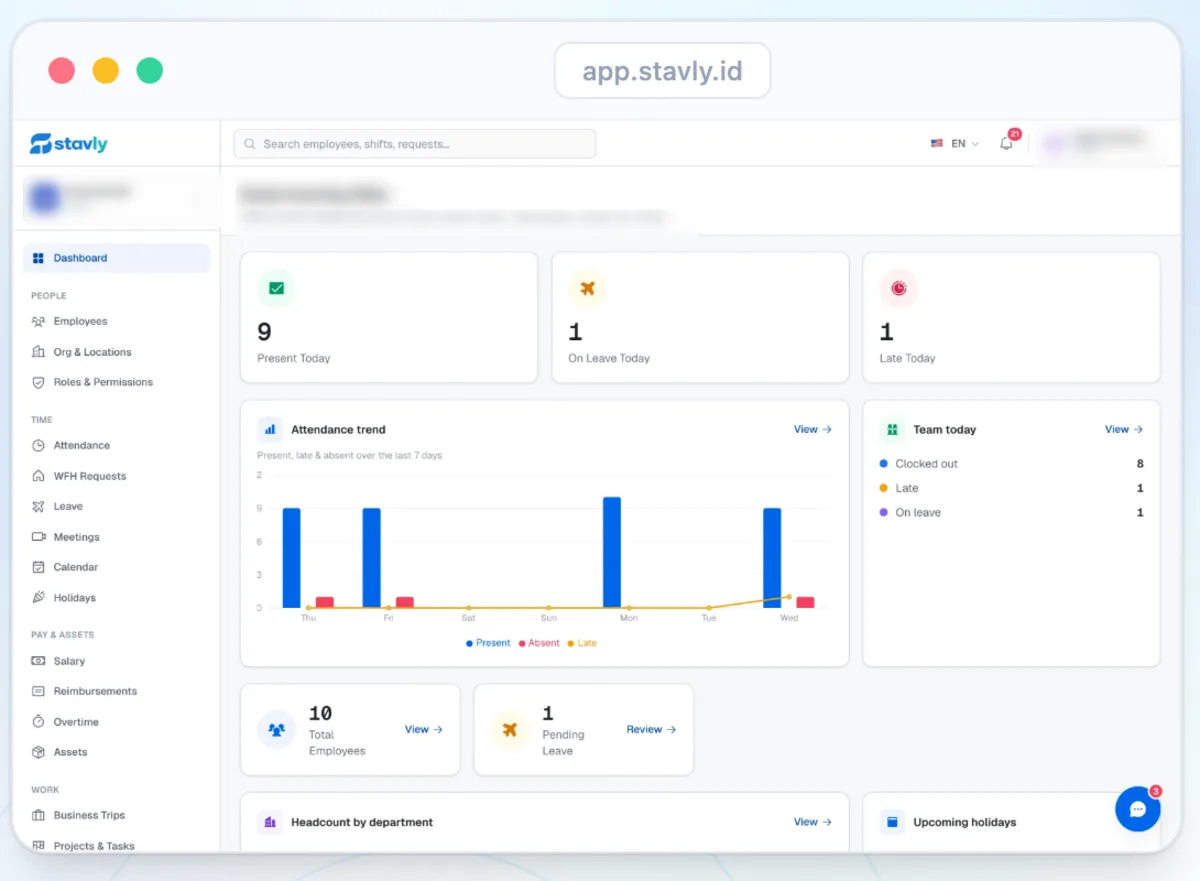Open the notifications bell icon
Screen dimensions: 1200x881
[1006, 143]
